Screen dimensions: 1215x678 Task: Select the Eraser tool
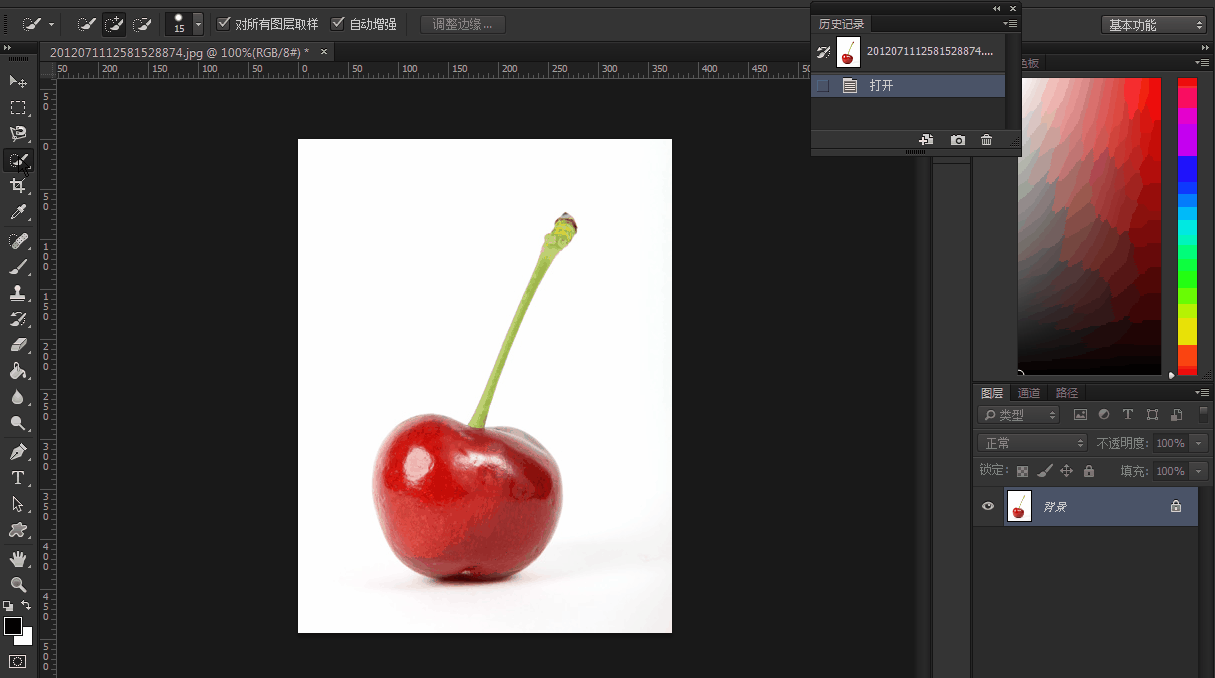(x=18, y=345)
